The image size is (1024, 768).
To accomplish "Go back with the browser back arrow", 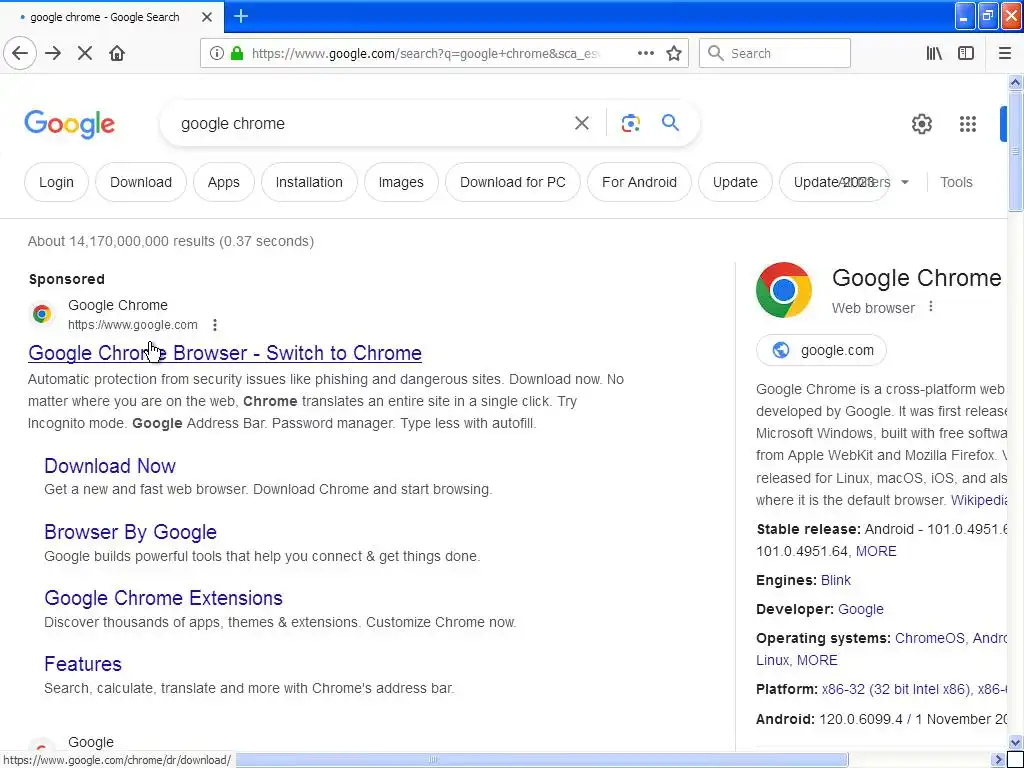I will point(20,53).
